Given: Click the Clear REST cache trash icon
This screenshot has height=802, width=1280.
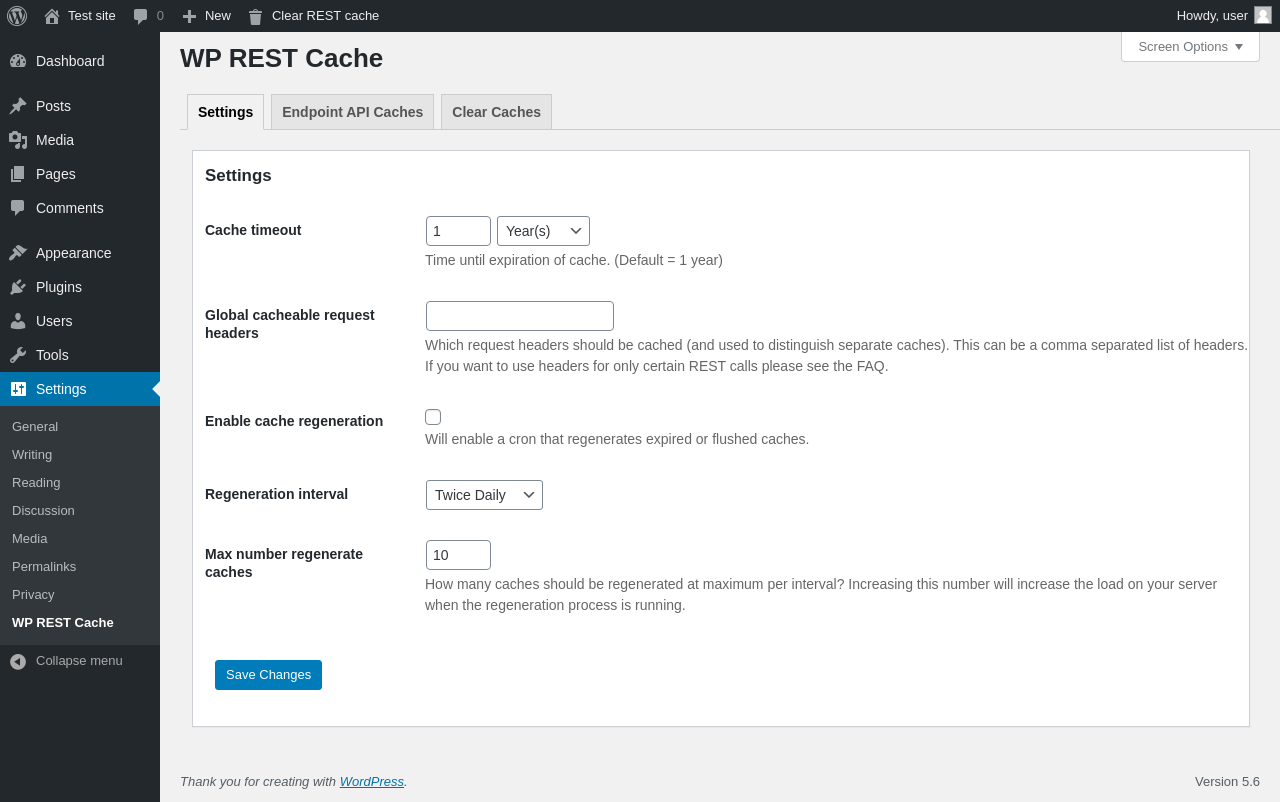Looking at the screenshot, I should point(255,16).
